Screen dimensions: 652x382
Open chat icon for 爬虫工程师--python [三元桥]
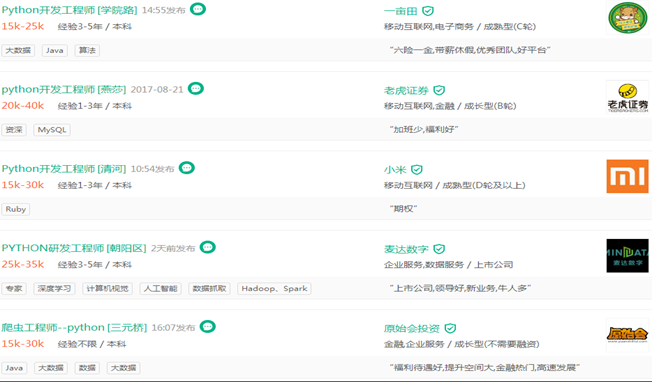(x=207, y=326)
